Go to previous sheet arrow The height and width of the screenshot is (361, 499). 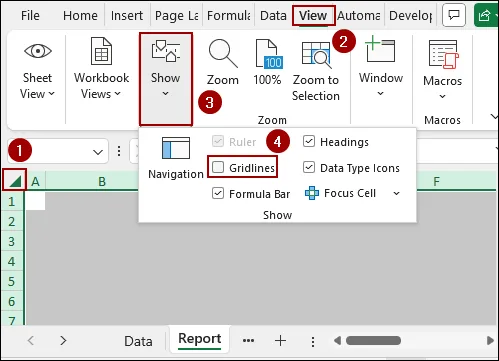pyautogui.click(x=31, y=341)
